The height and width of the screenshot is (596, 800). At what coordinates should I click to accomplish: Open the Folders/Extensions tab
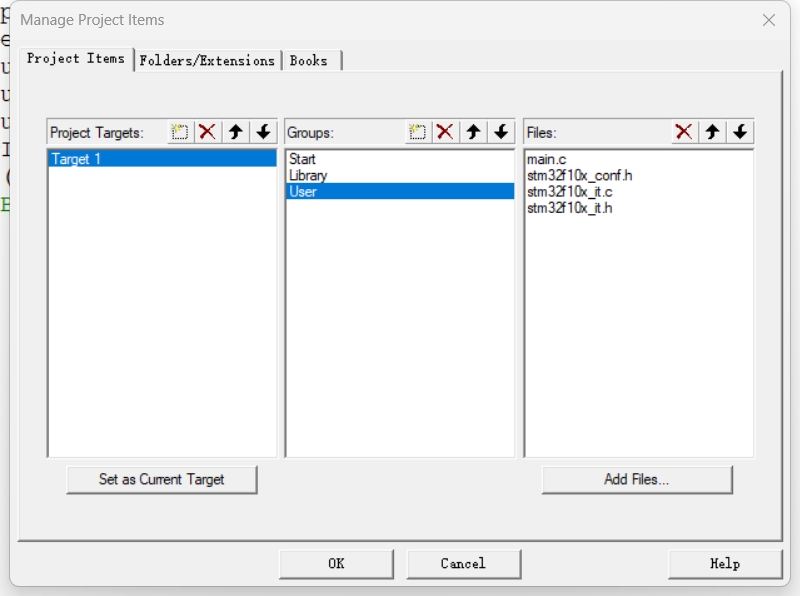[207, 61]
